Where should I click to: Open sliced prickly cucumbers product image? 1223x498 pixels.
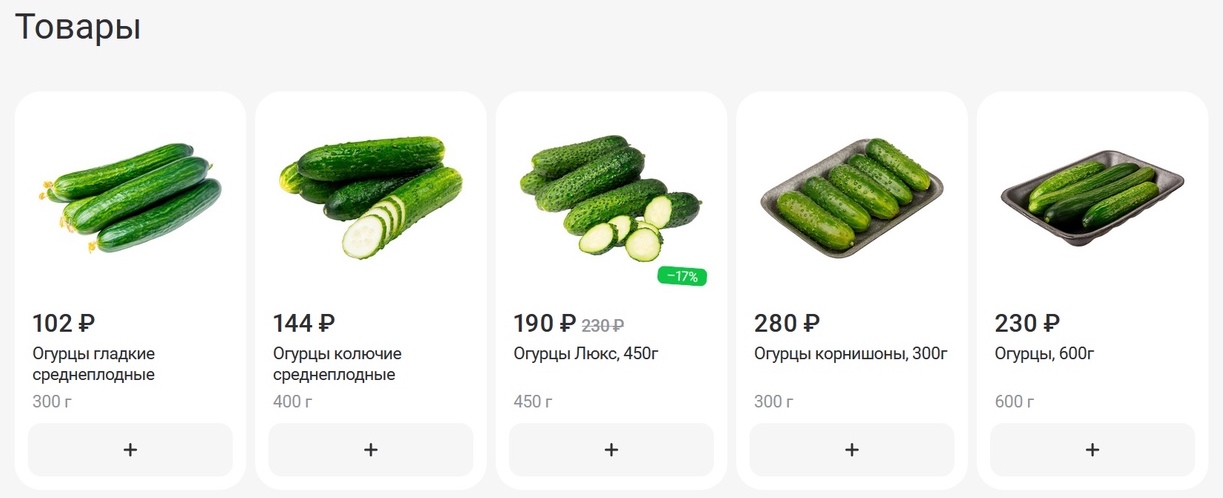(370, 196)
